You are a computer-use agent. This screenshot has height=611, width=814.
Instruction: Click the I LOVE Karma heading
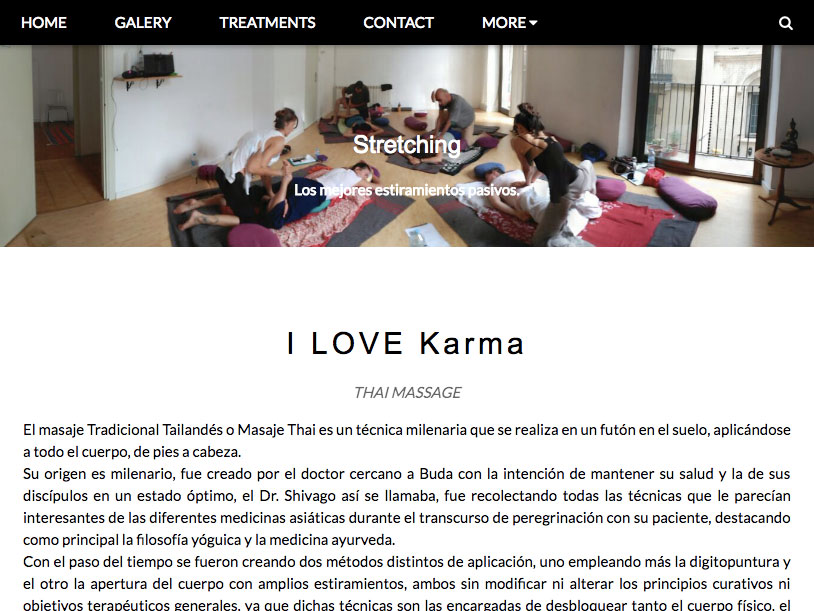tap(406, 343)
